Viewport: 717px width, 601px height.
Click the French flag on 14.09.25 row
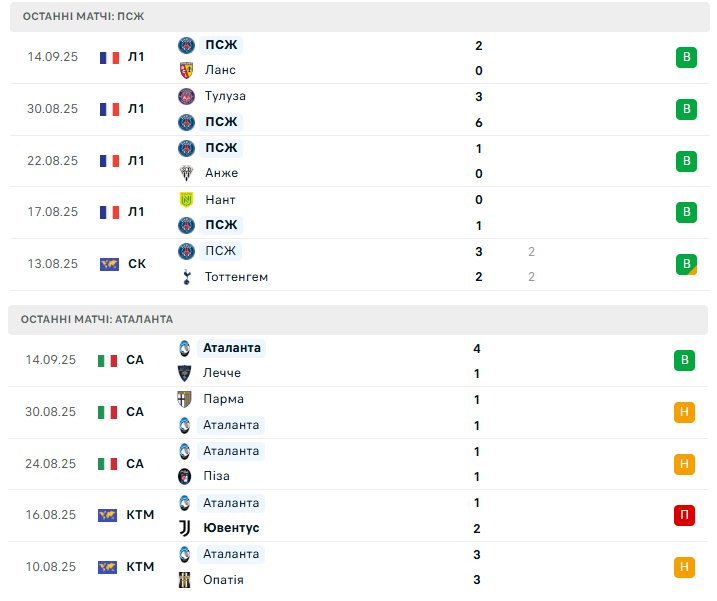click(x=109, y=58)
